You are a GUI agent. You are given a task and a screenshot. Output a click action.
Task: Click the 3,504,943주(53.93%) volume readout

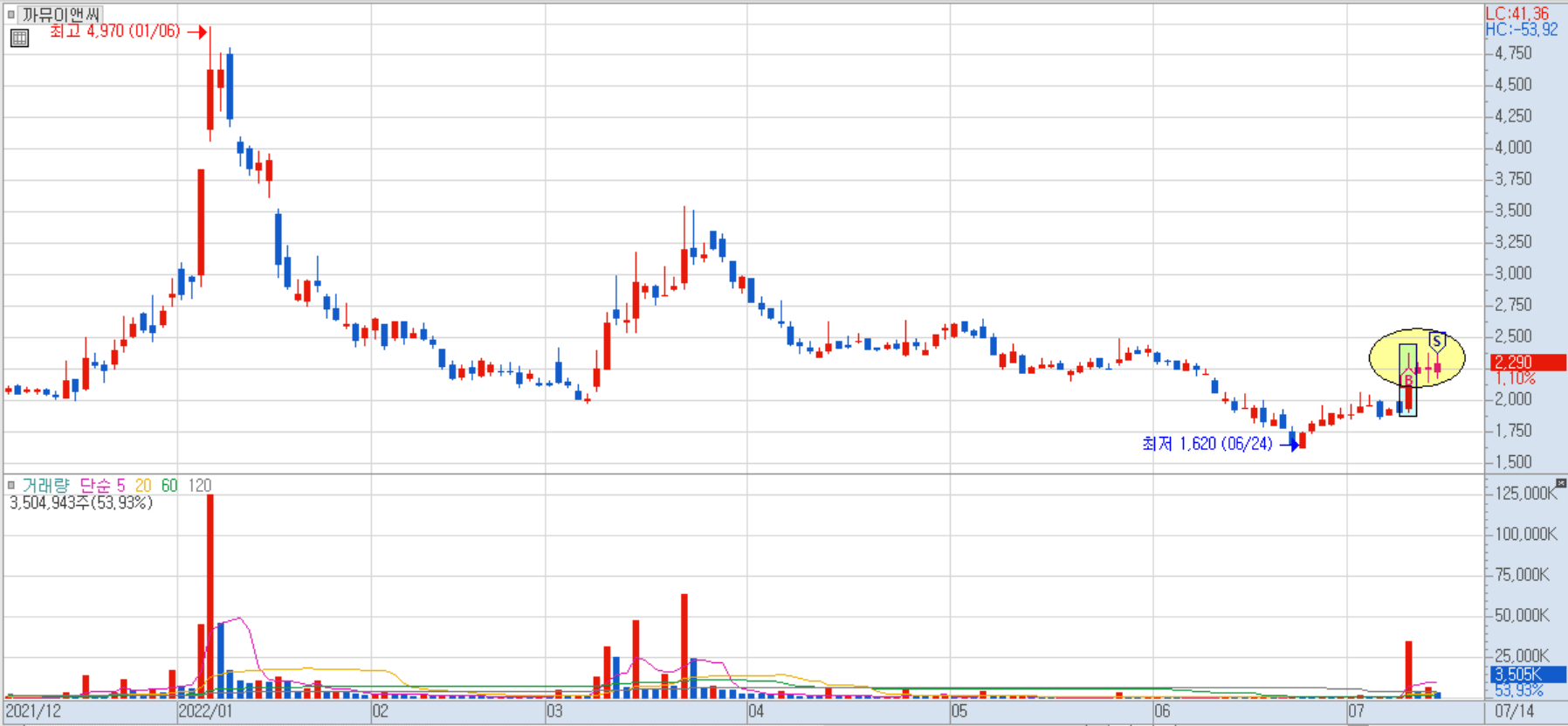[81, 503]
